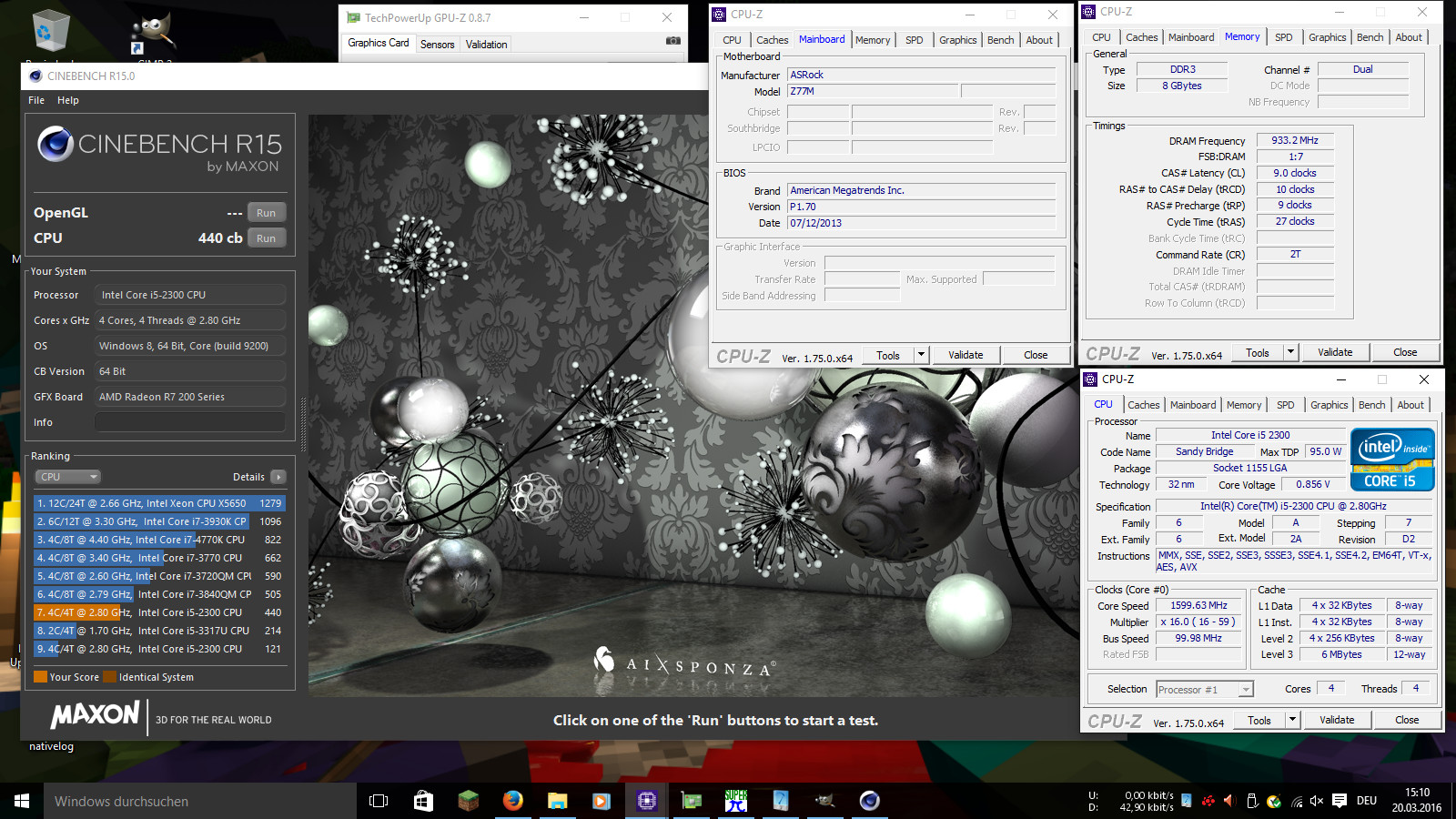Click the Info field in Cinebench
The image size is (1456, 819).
coord(190,422)
